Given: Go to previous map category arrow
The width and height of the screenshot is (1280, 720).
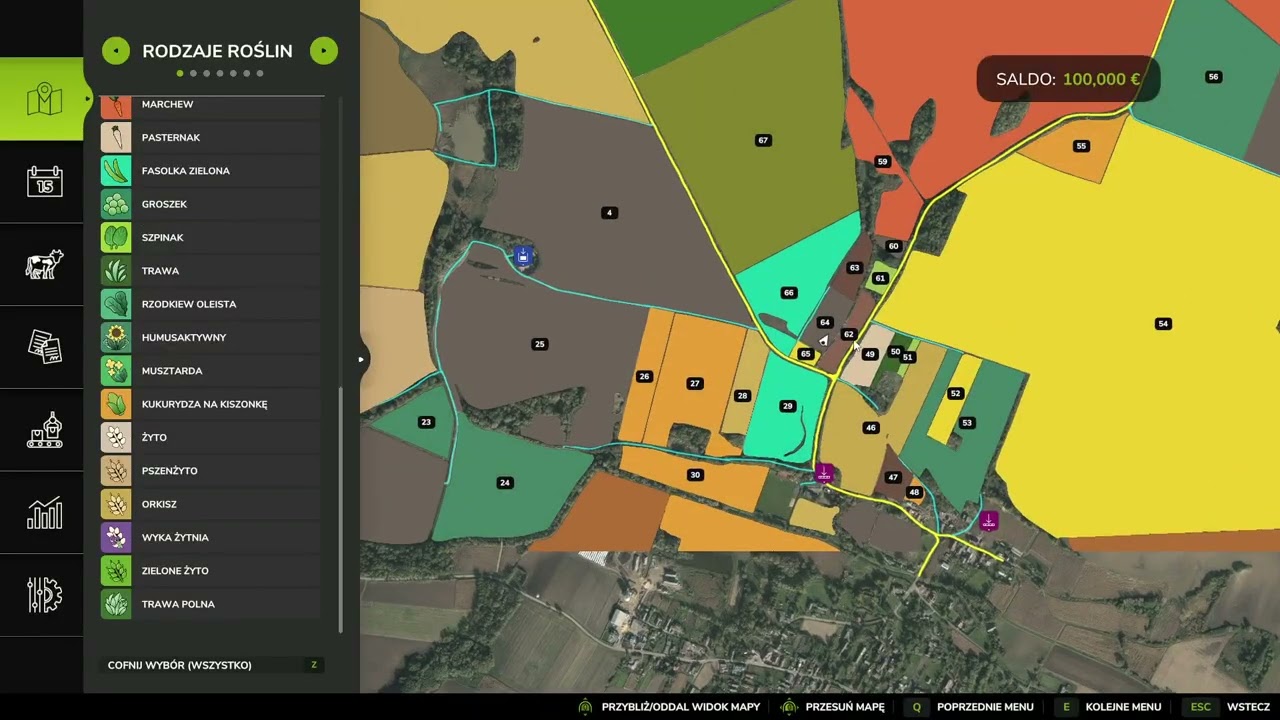Looking at the screenshot, I should (x=116, y=51).
